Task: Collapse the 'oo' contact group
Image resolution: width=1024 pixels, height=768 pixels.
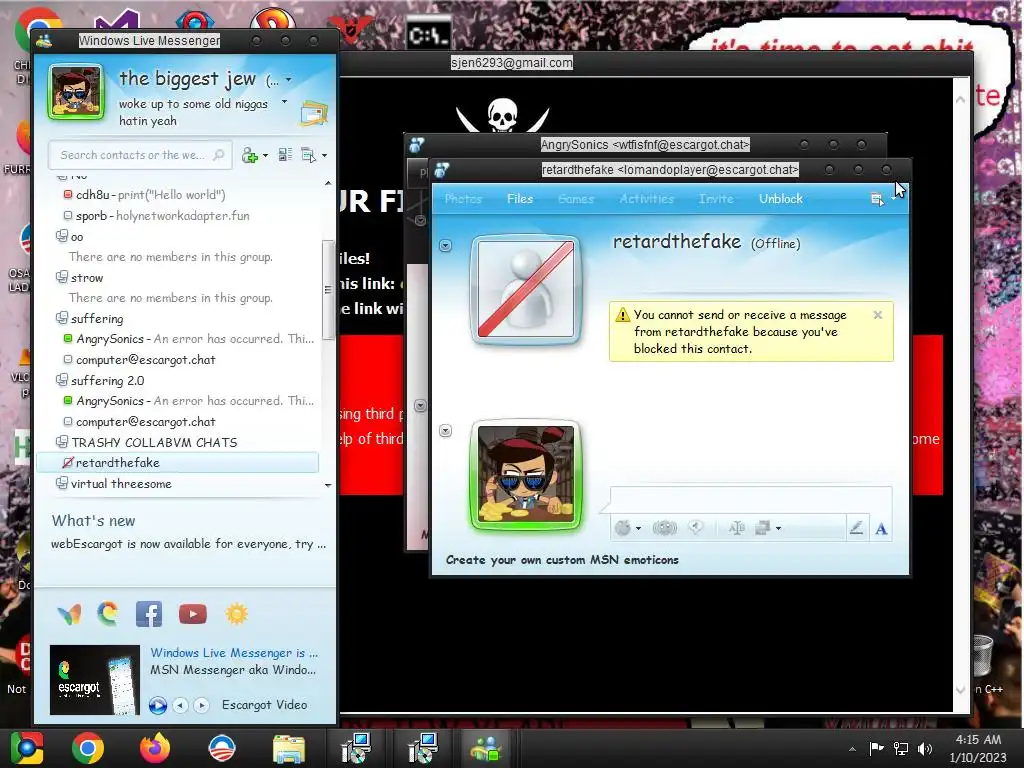Action: [x=62, y=236]
